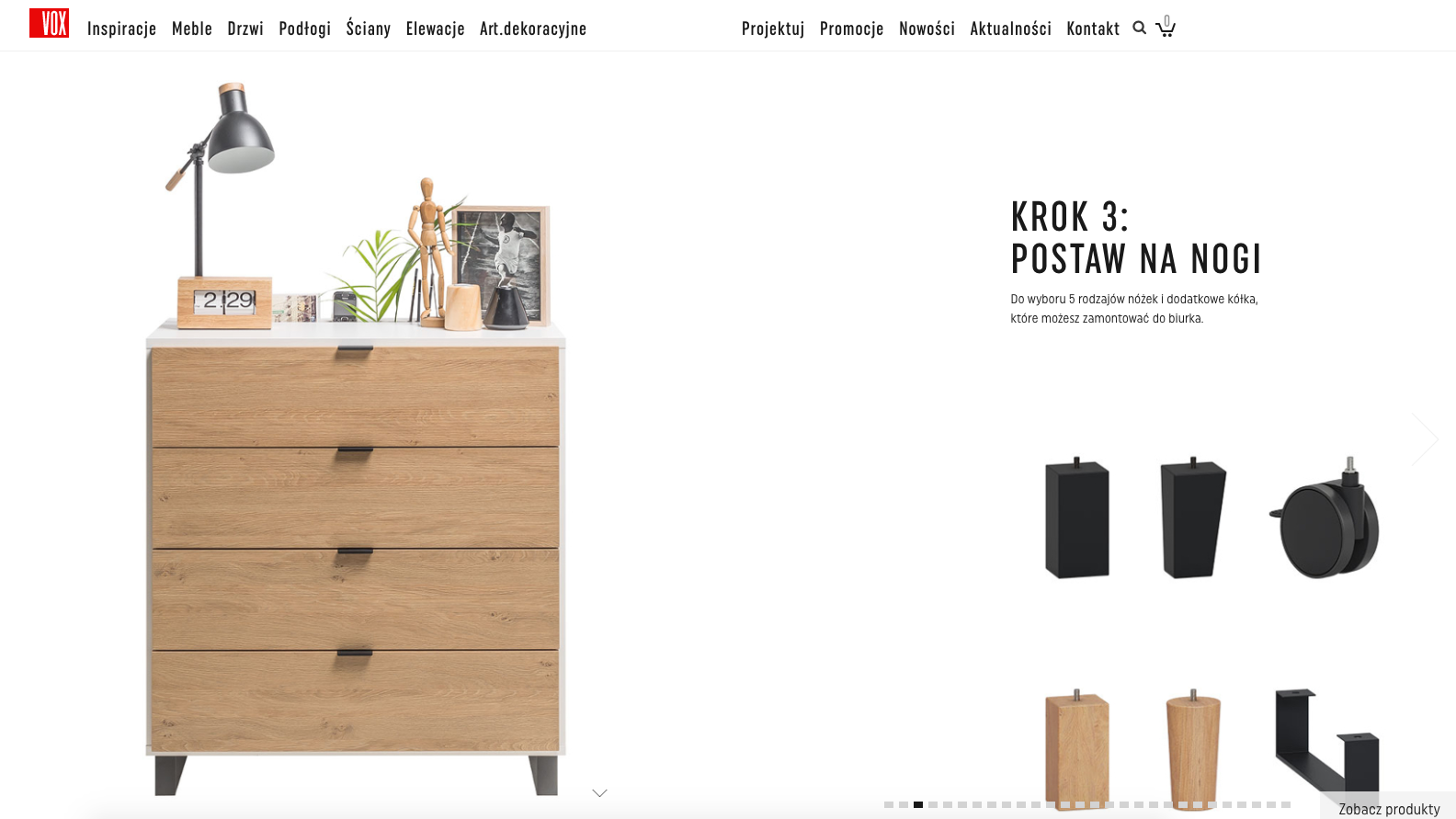
Task: Jump to the first slide indicator dot
Action: [x=889, y=804]
